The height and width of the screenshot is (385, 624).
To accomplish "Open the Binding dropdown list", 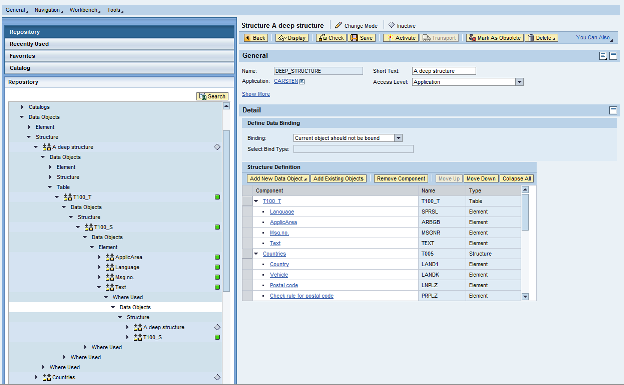I will [x=398, y=138].
